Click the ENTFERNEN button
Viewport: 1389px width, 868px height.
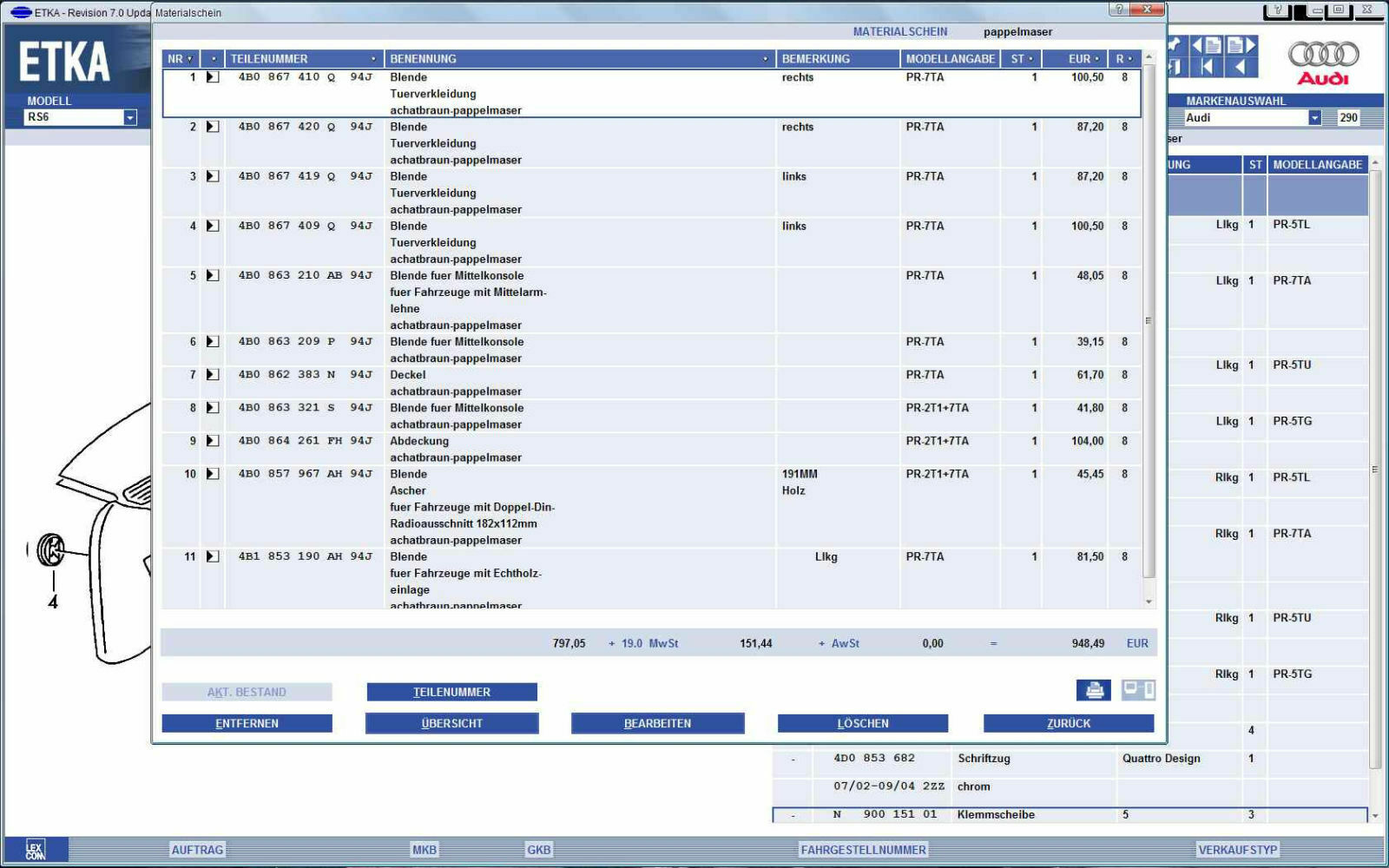point(247,723)
